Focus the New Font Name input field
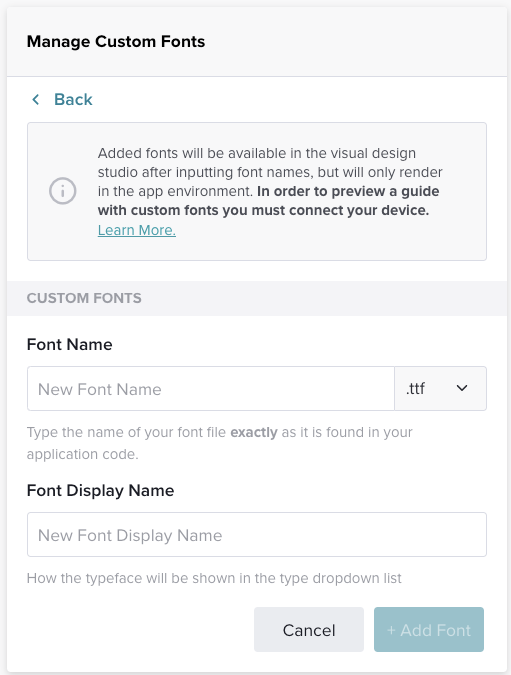The width and height of the screenshot is (511, 675). tap(211, 388)
